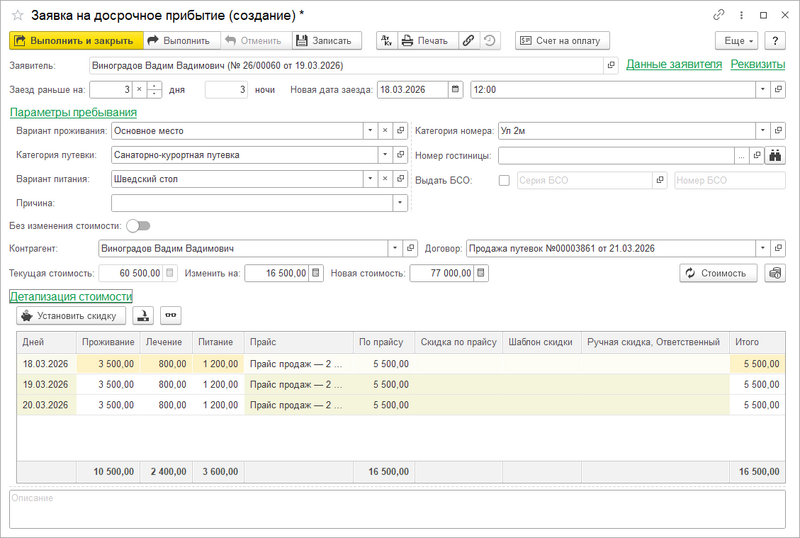Click the 'Детализация стоимости' section header
The width and height of the screenshot is (800, 538).
click(71, 297)
